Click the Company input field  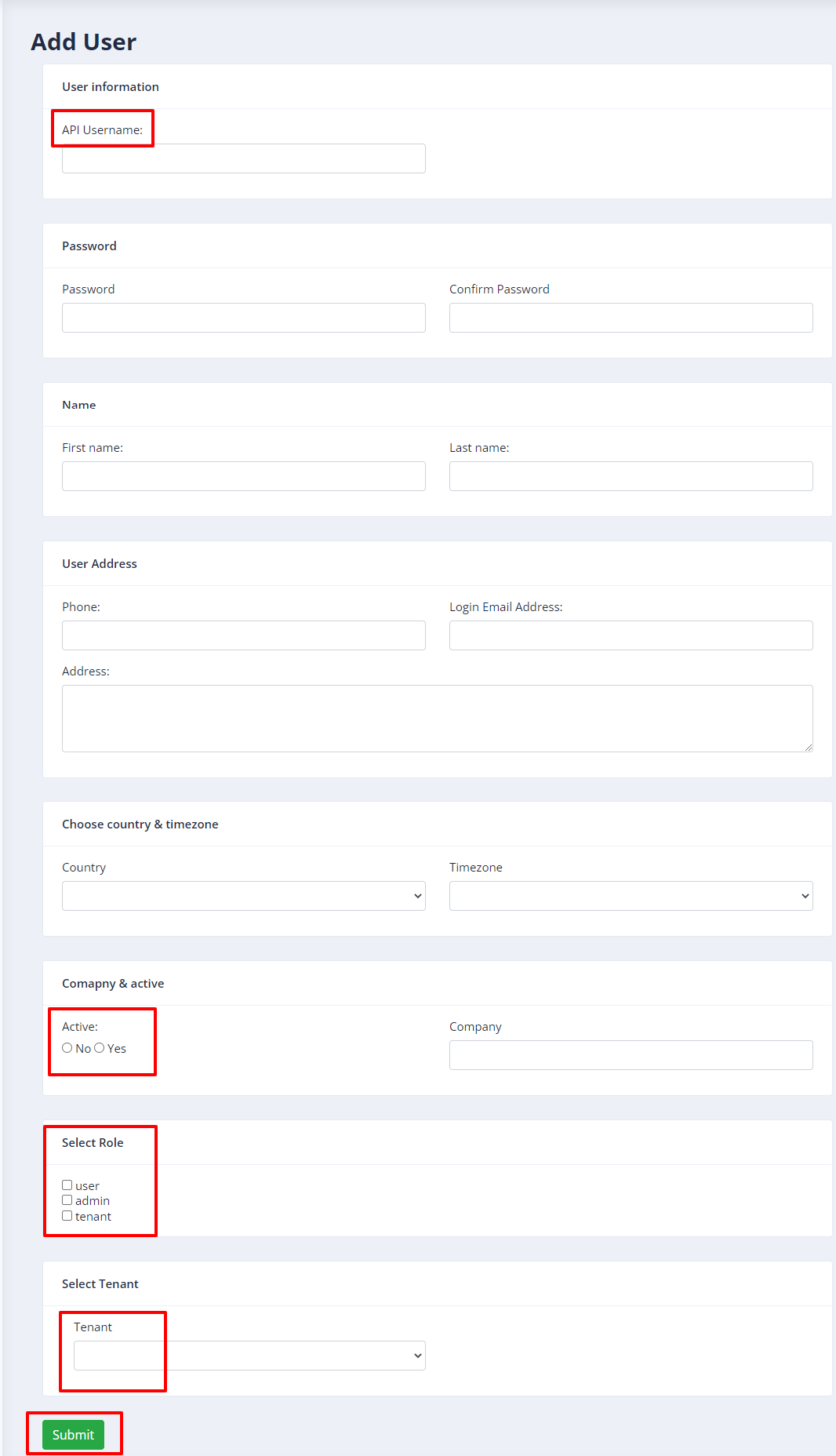point(631,1055)
